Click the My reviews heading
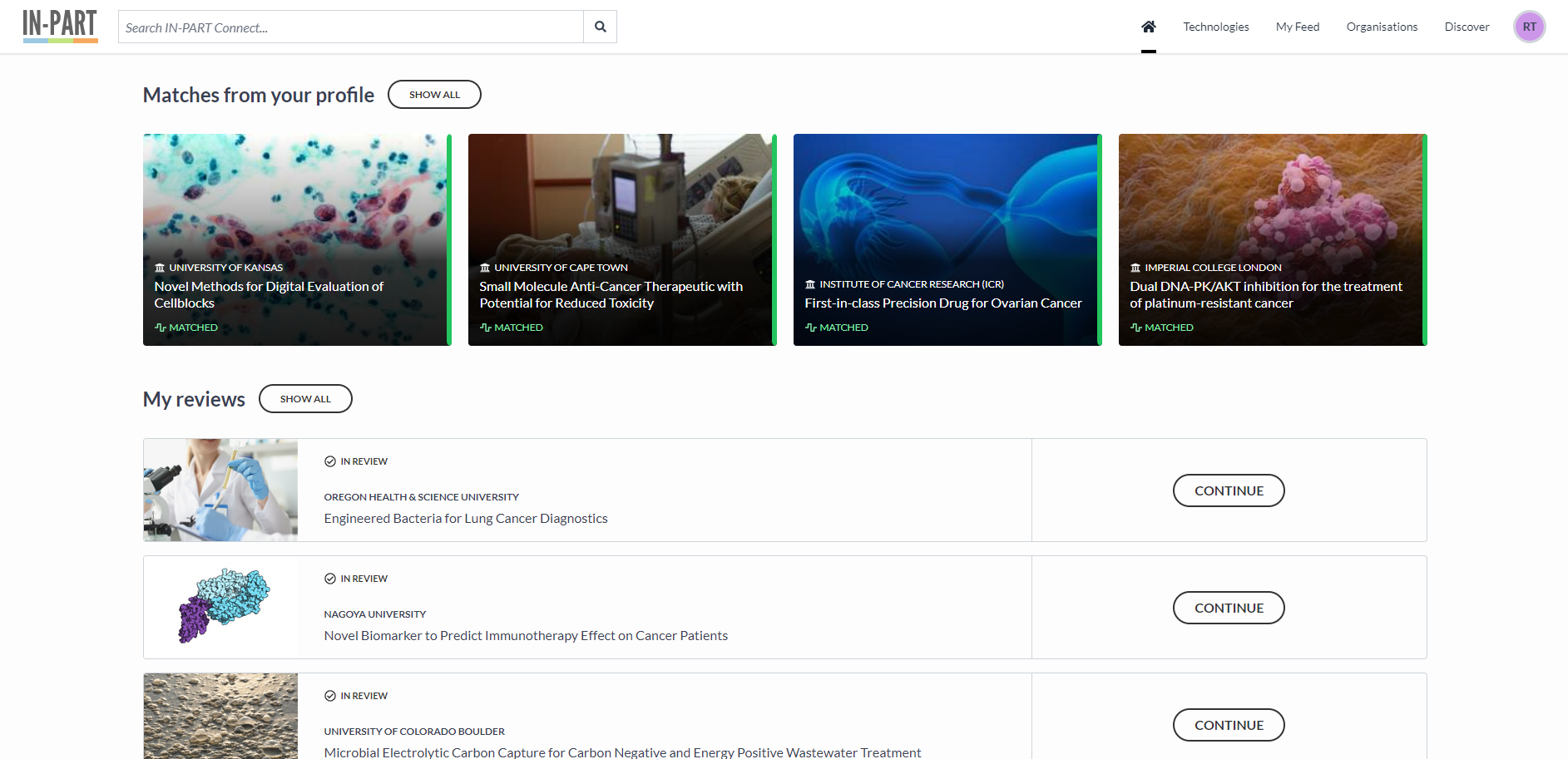The height and width of the screenshot is (759, 1568). click(194, 400)
